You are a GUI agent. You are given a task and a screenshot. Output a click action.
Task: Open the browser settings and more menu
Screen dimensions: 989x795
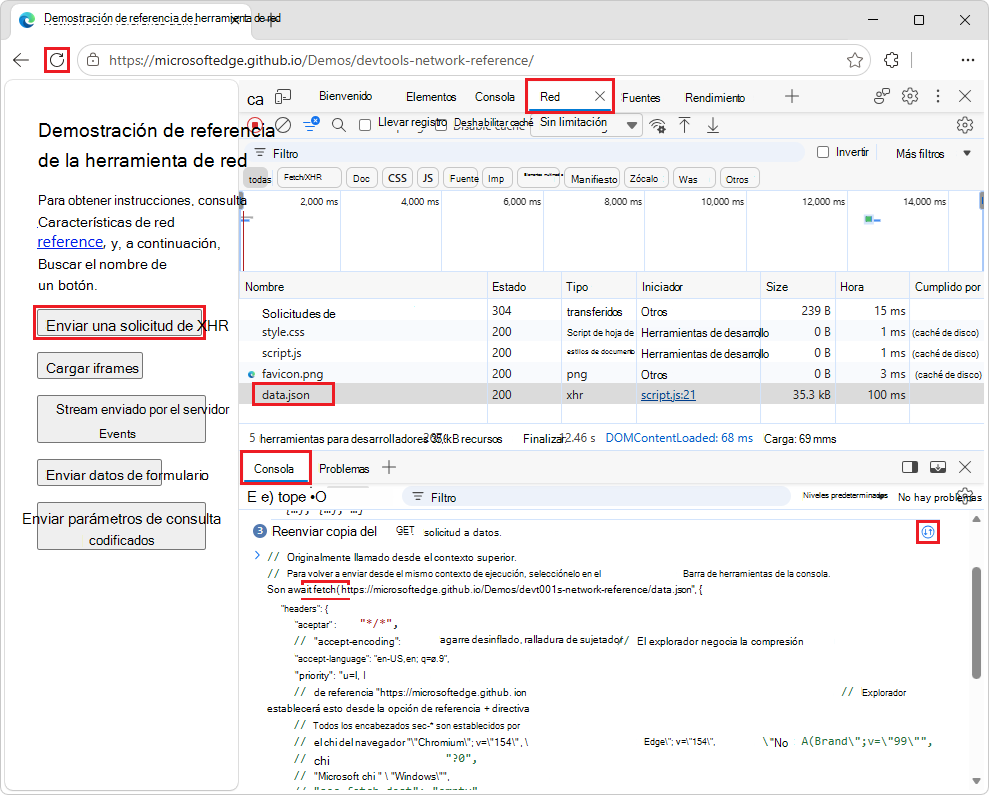[x=968, y=60]
